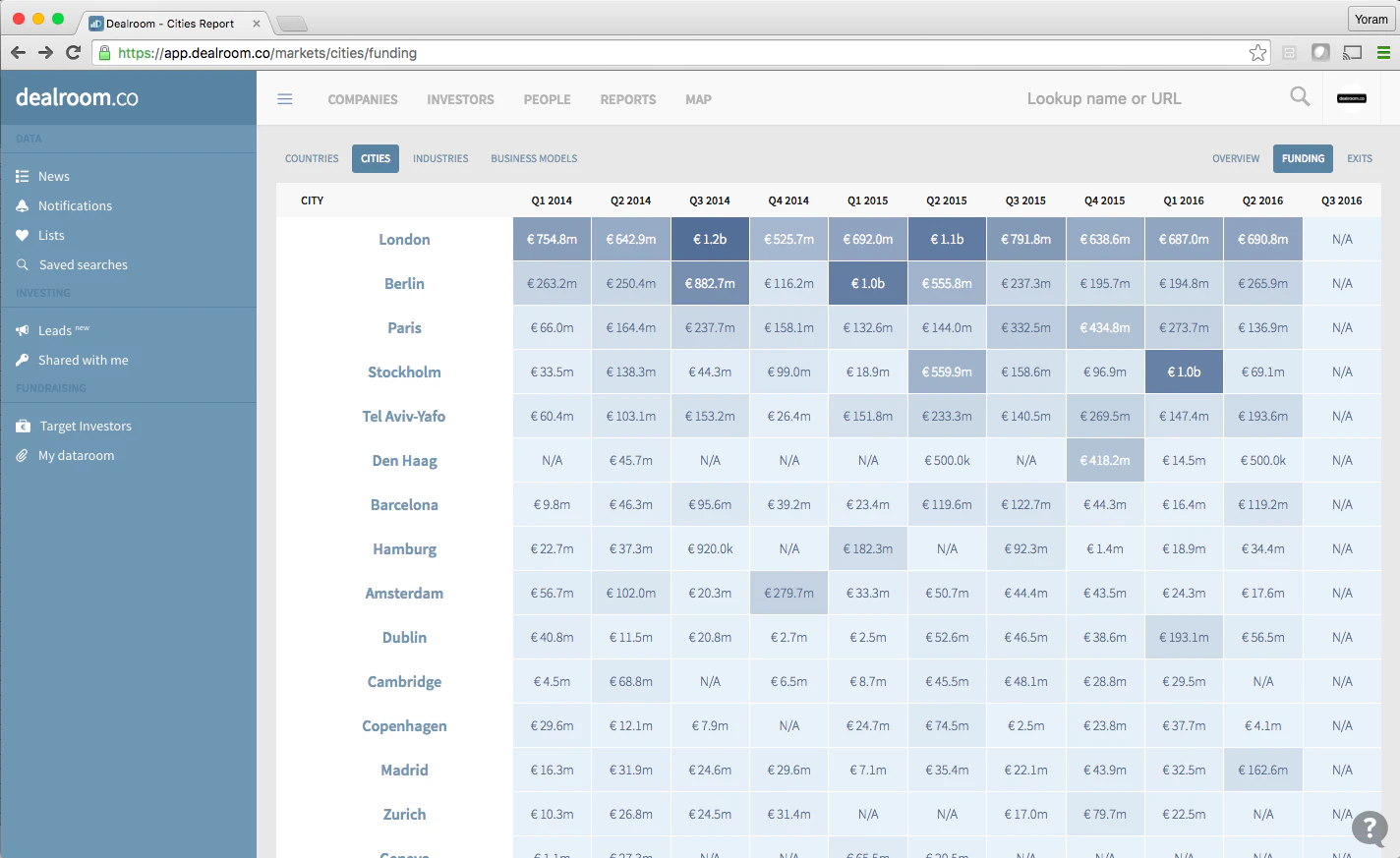This screenshot has width=1400, height=858.
Task: Open the London city link
Action: [404, 240]
